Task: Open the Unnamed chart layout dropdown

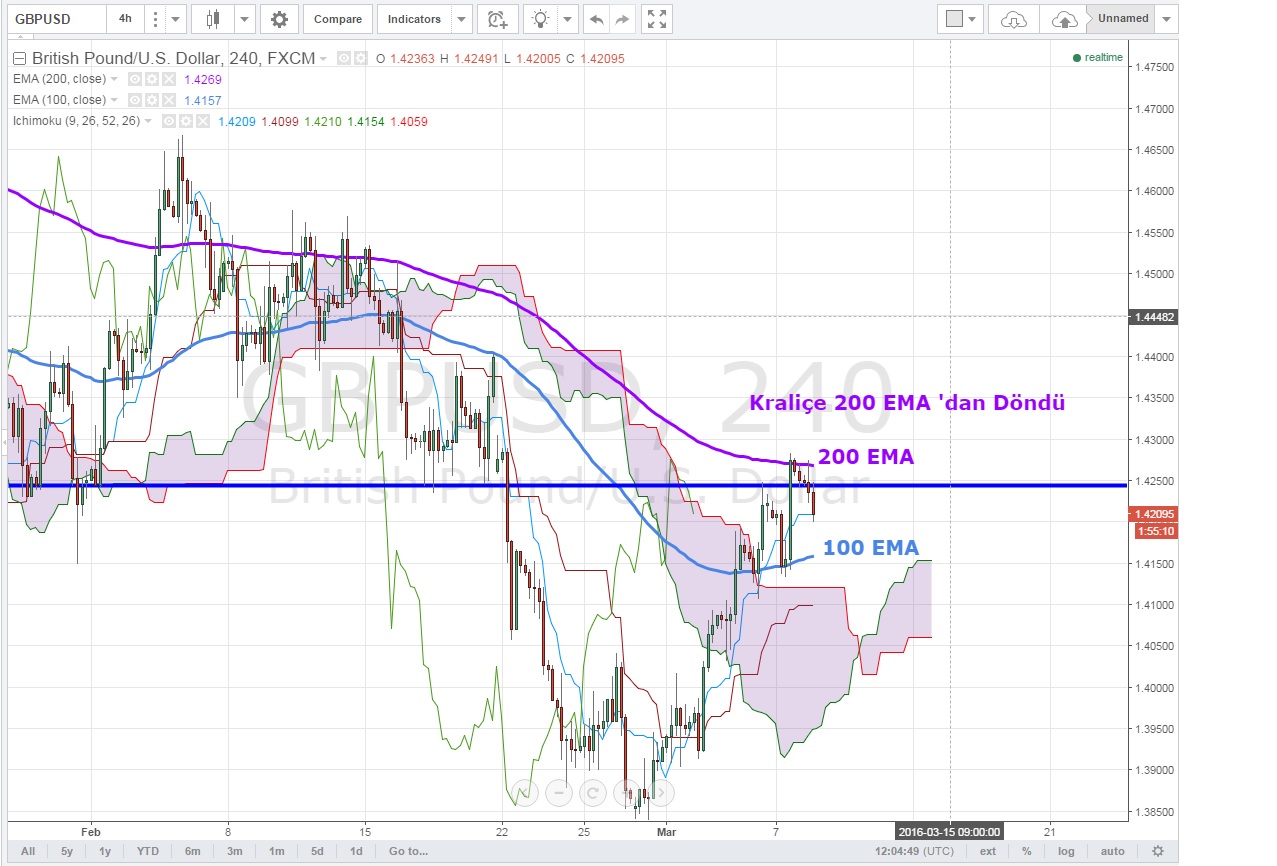Action: [1166, 19]
